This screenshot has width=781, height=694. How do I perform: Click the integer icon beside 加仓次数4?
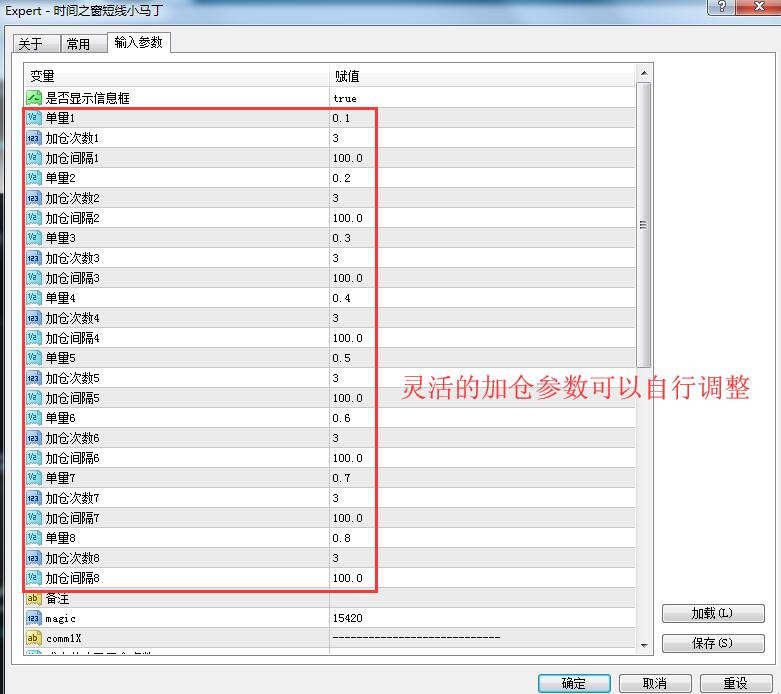coord(33,318)
